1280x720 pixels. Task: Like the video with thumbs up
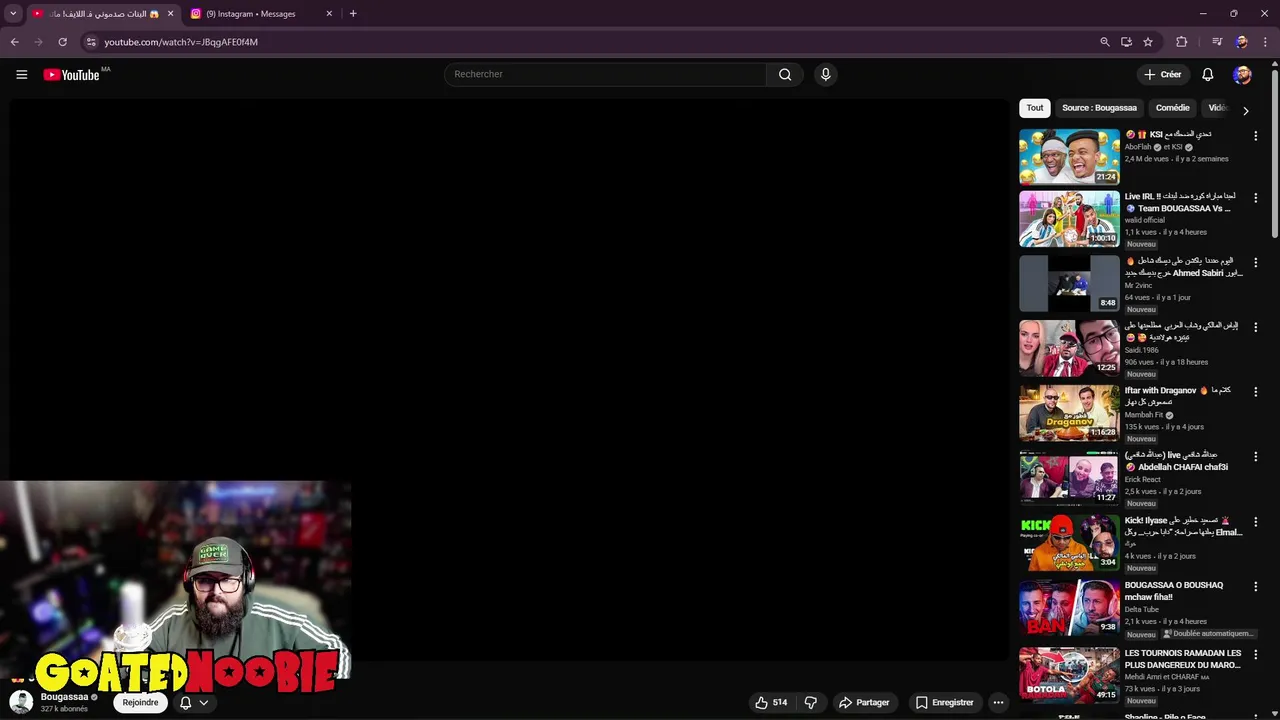pyautogui.click(x=771, y=702)
